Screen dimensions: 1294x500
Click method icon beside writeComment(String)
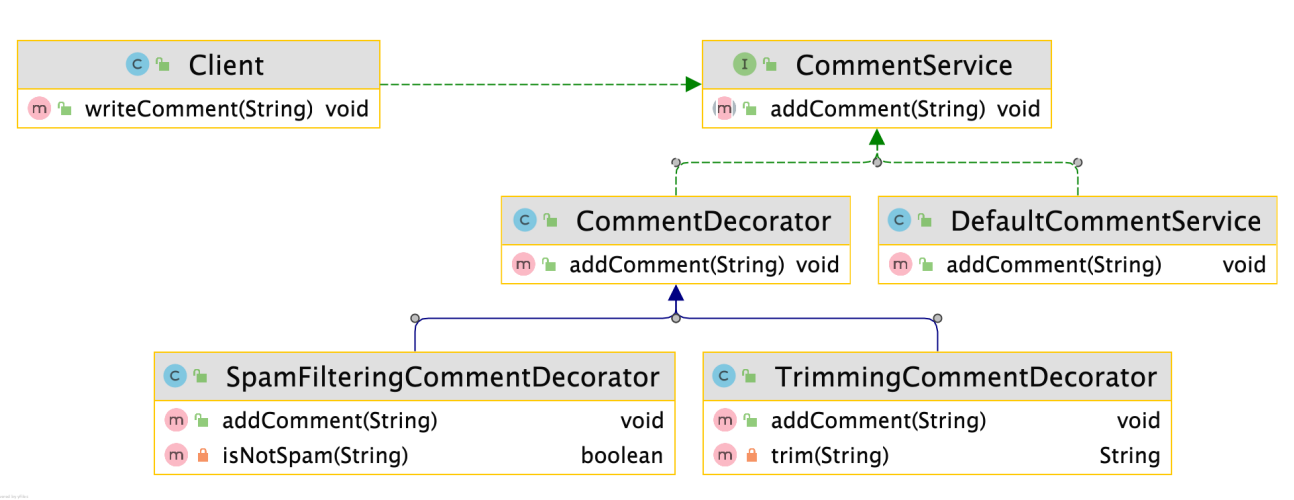click(x=40, y=108)
